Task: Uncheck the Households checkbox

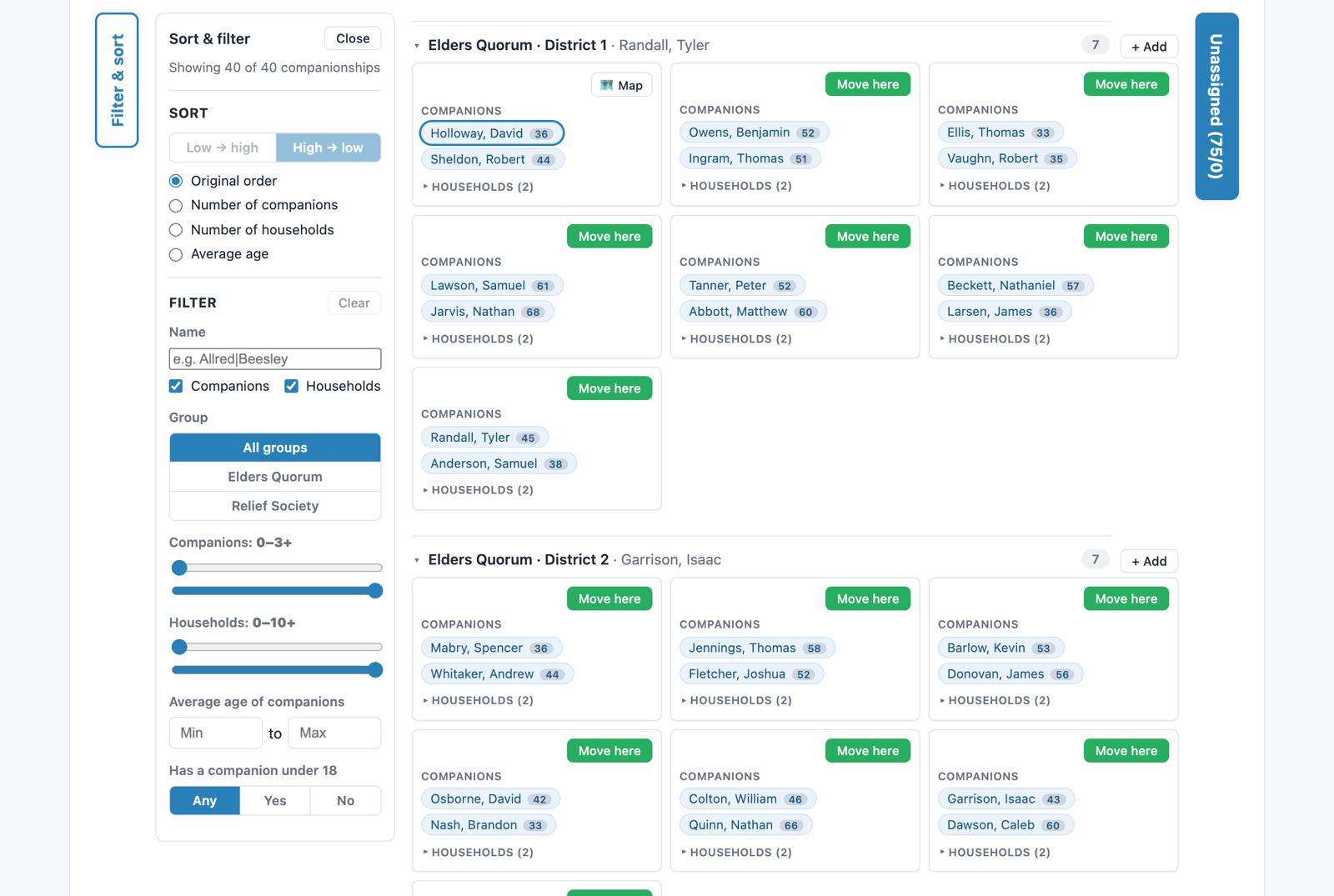Action: 291,386
